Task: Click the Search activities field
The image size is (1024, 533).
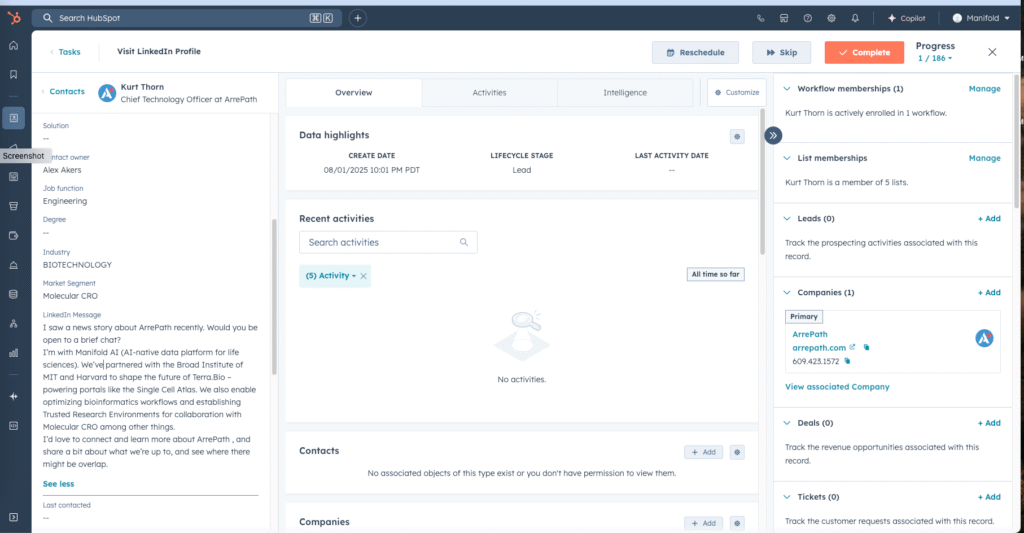Action: click(x=380, y=242)
